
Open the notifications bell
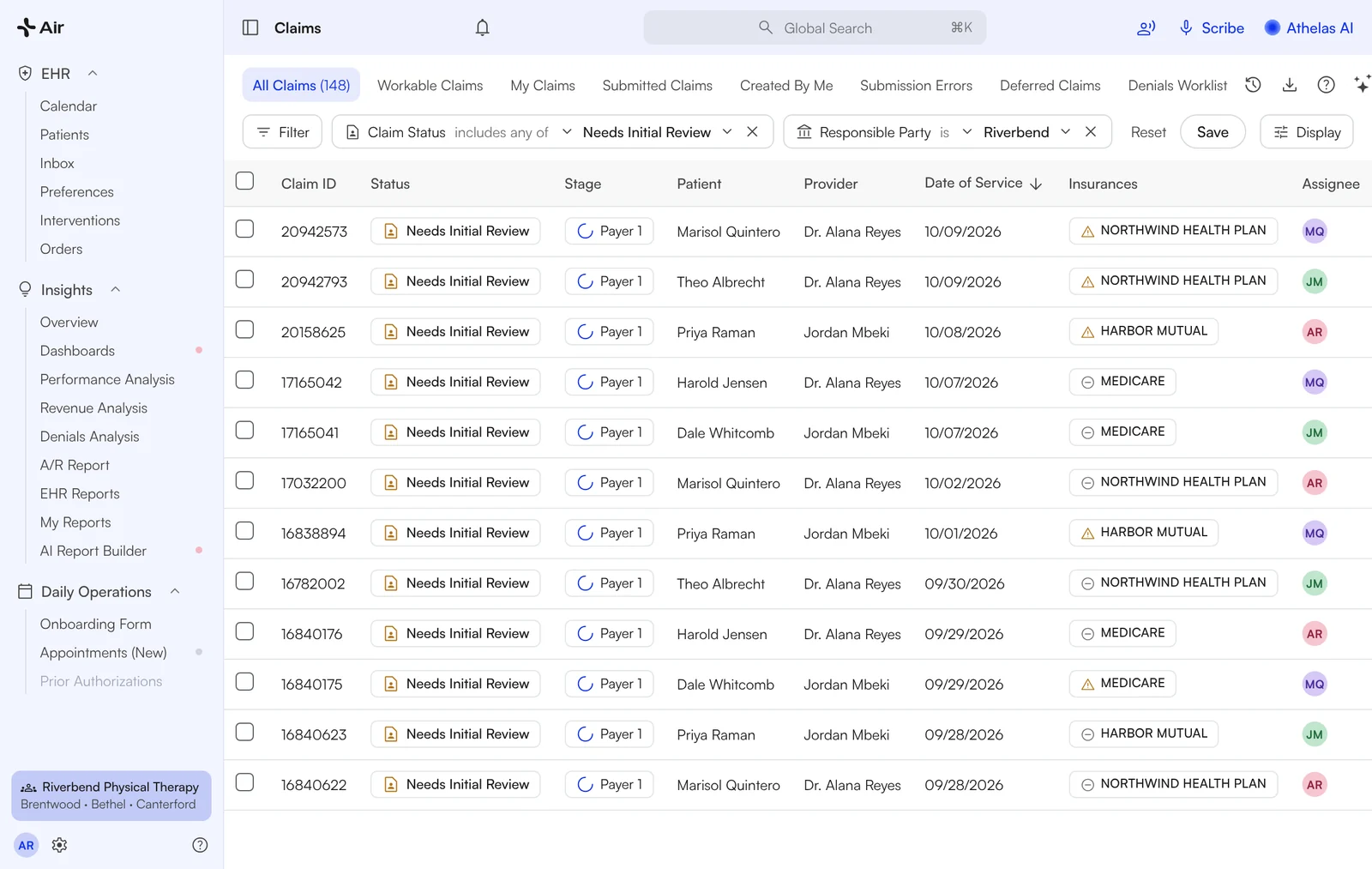pyautogui.click(x=483, y=27)
